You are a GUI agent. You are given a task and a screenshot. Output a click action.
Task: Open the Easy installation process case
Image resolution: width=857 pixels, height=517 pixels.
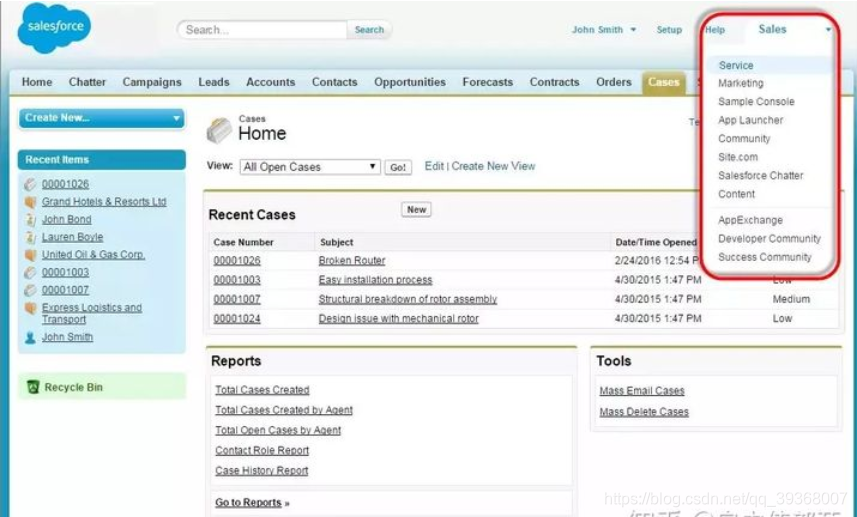[375, 280]
